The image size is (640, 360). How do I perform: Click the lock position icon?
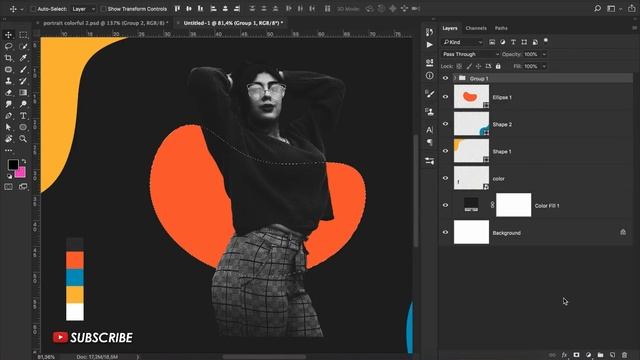(x=478, y=66)
